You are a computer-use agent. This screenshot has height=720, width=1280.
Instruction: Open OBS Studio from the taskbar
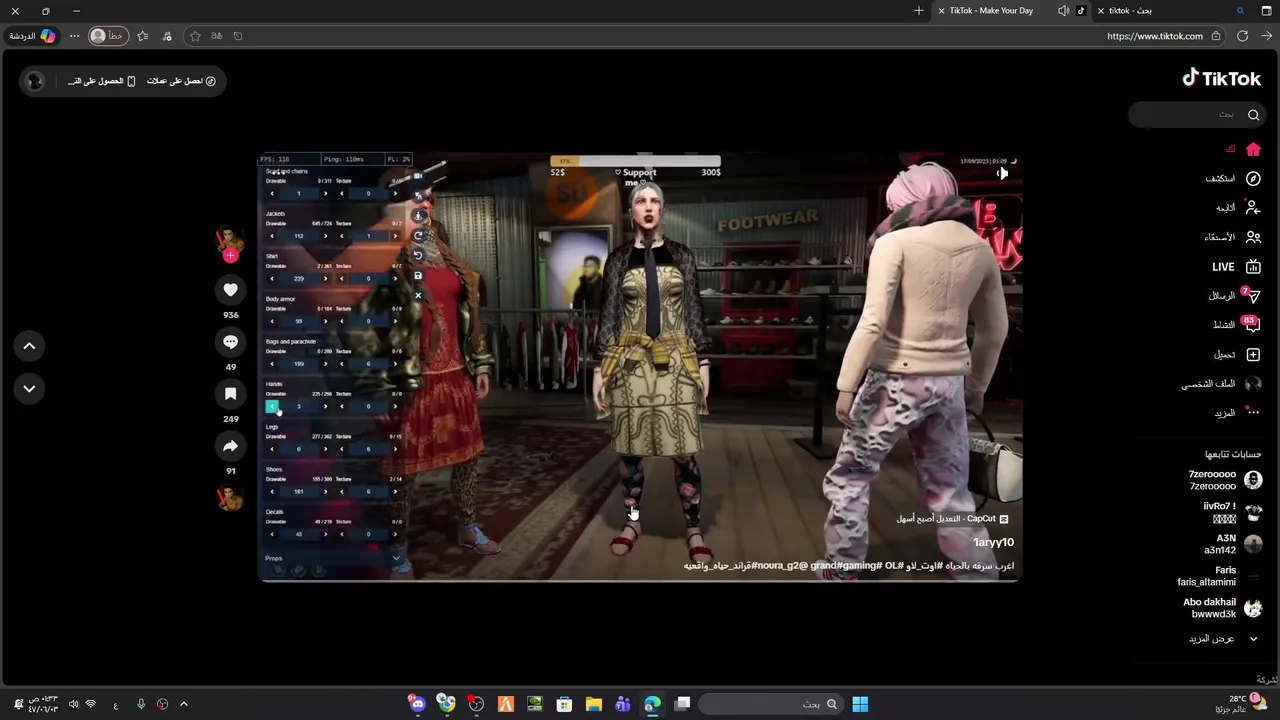[x=476, y=704]
